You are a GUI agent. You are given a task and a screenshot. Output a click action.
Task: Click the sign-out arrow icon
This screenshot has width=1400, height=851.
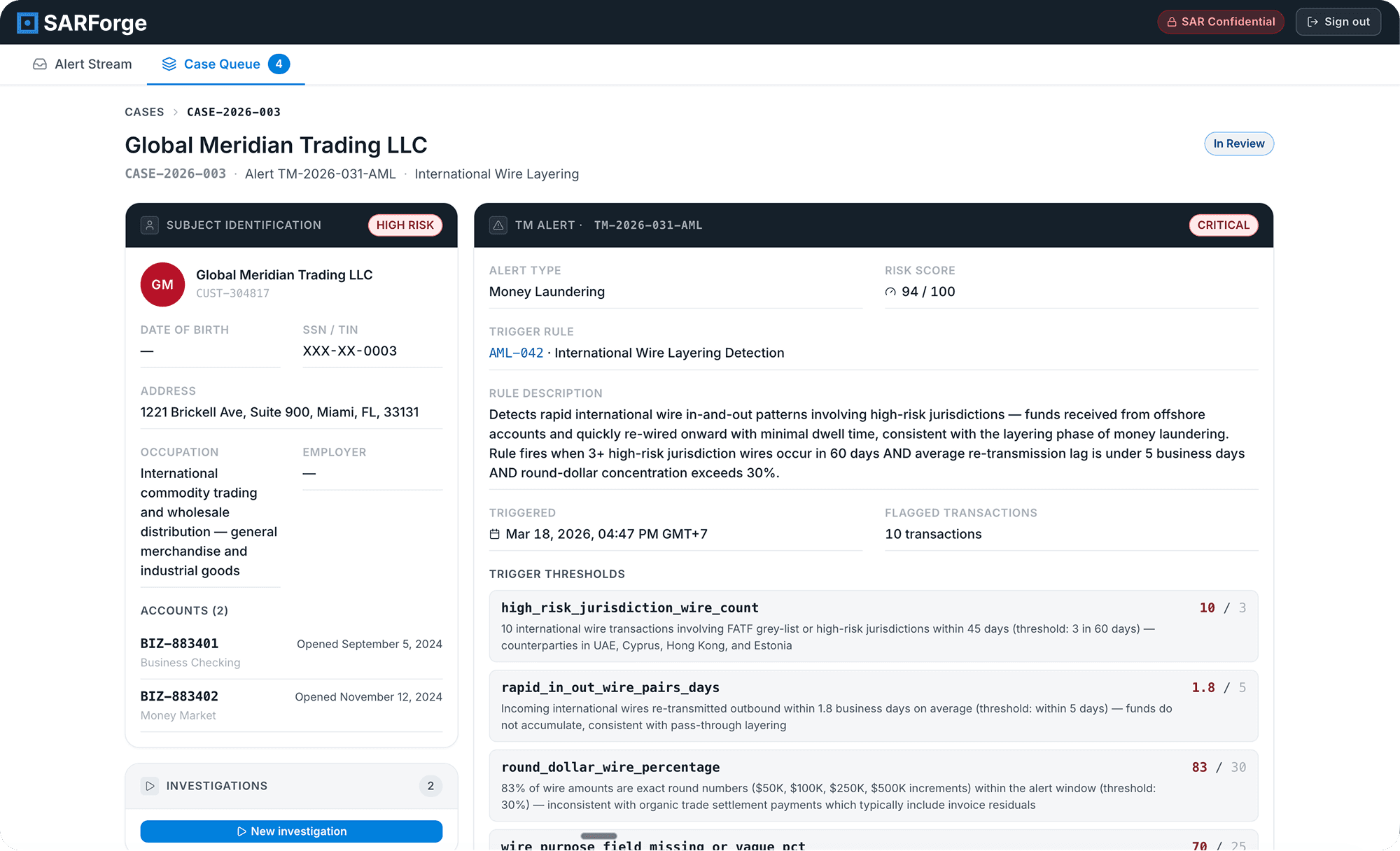click(x=1312, y=22)
